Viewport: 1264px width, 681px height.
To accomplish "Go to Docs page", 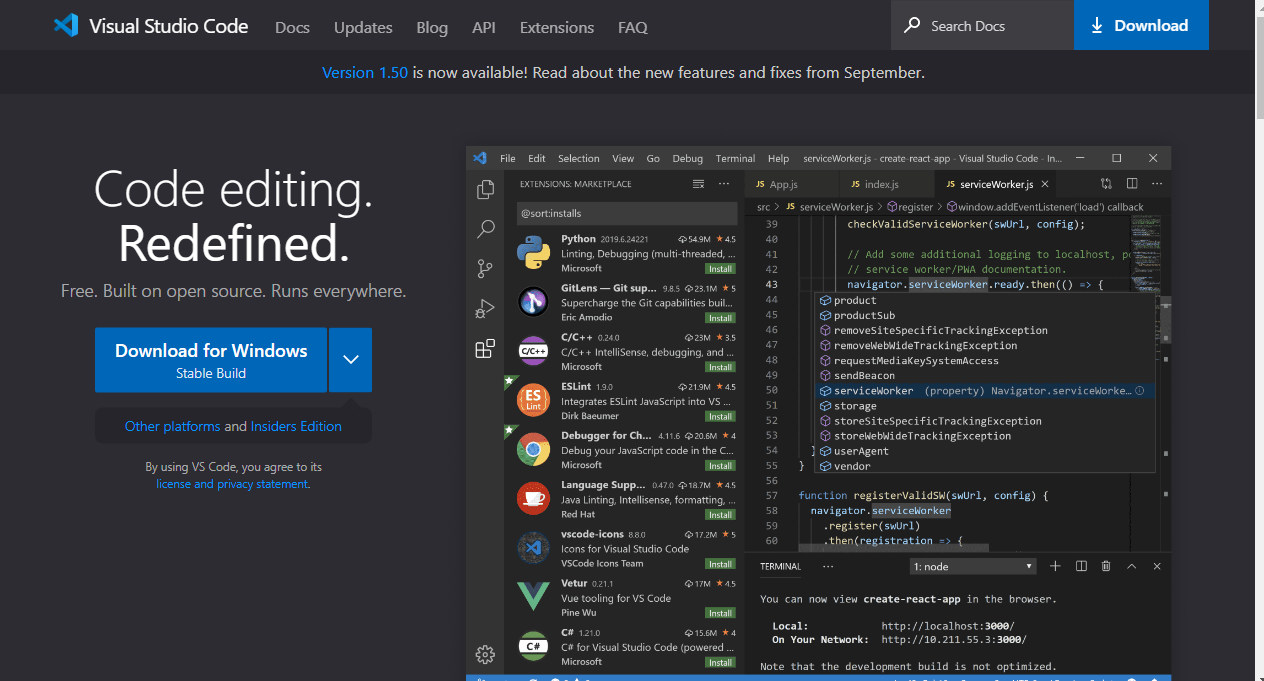I will pyautogui.click(x=292, y=27).
